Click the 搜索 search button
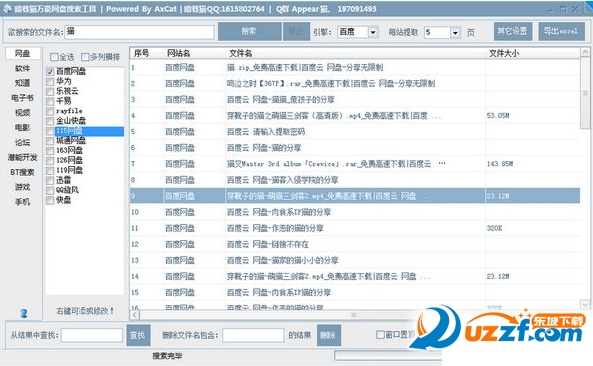The width and height of the screenshot is (593, 366). coord(250,31)
